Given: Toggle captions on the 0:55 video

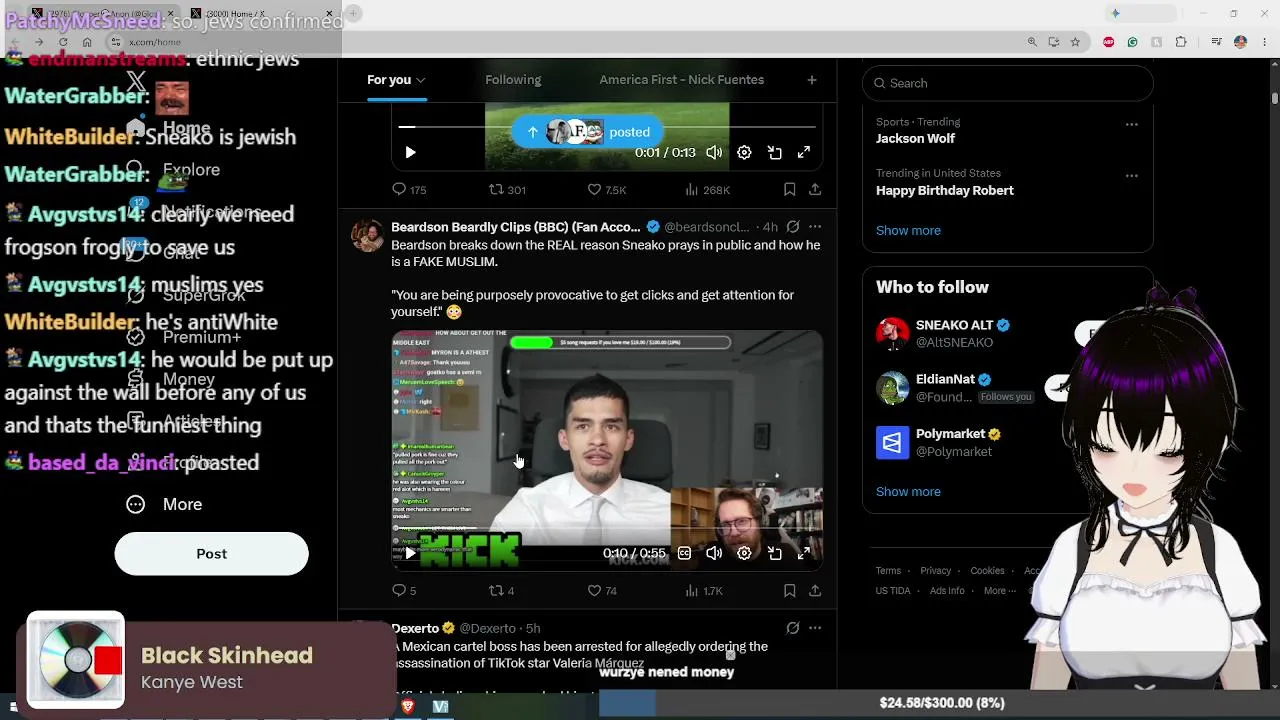Looking at the screenshot, I should pos(684,553).
